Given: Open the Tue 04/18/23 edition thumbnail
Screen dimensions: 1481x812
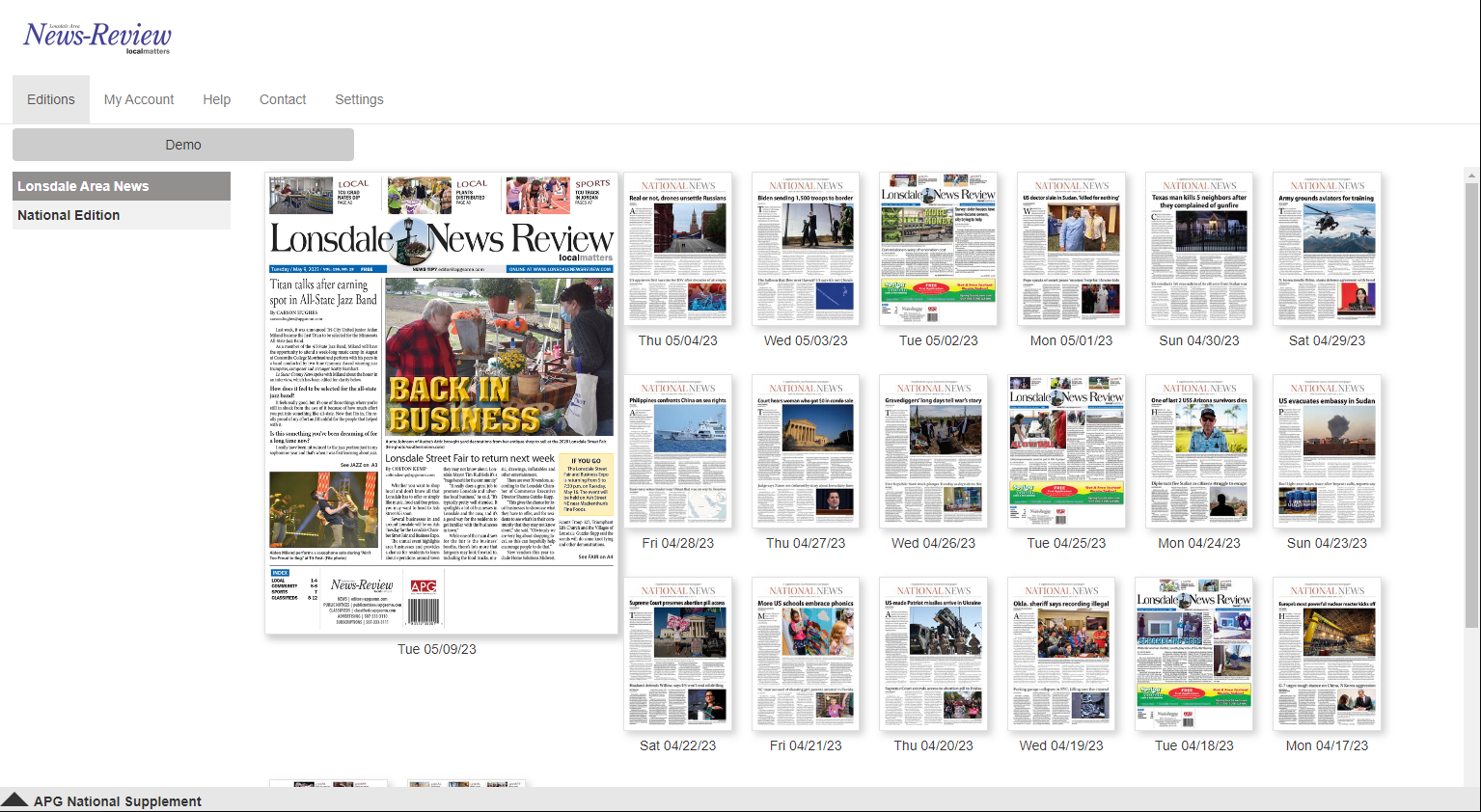Looking at the screenshot, I should (x=1194, y=654).
